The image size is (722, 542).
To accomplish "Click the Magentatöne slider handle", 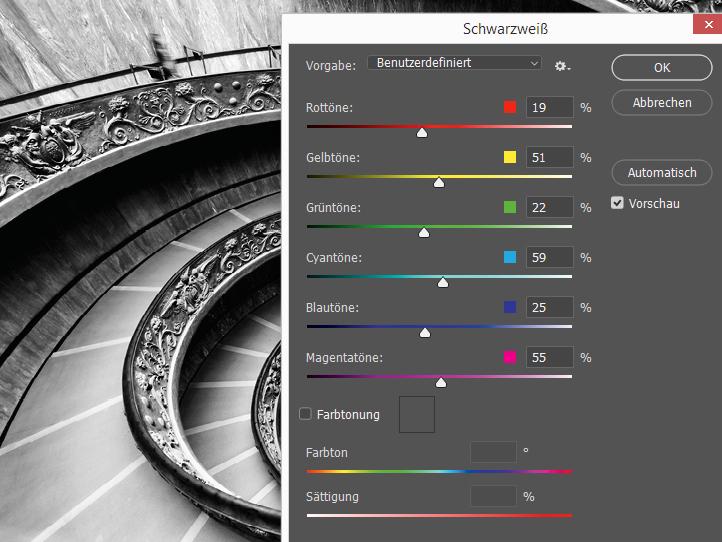I will (x=441, y=383).
